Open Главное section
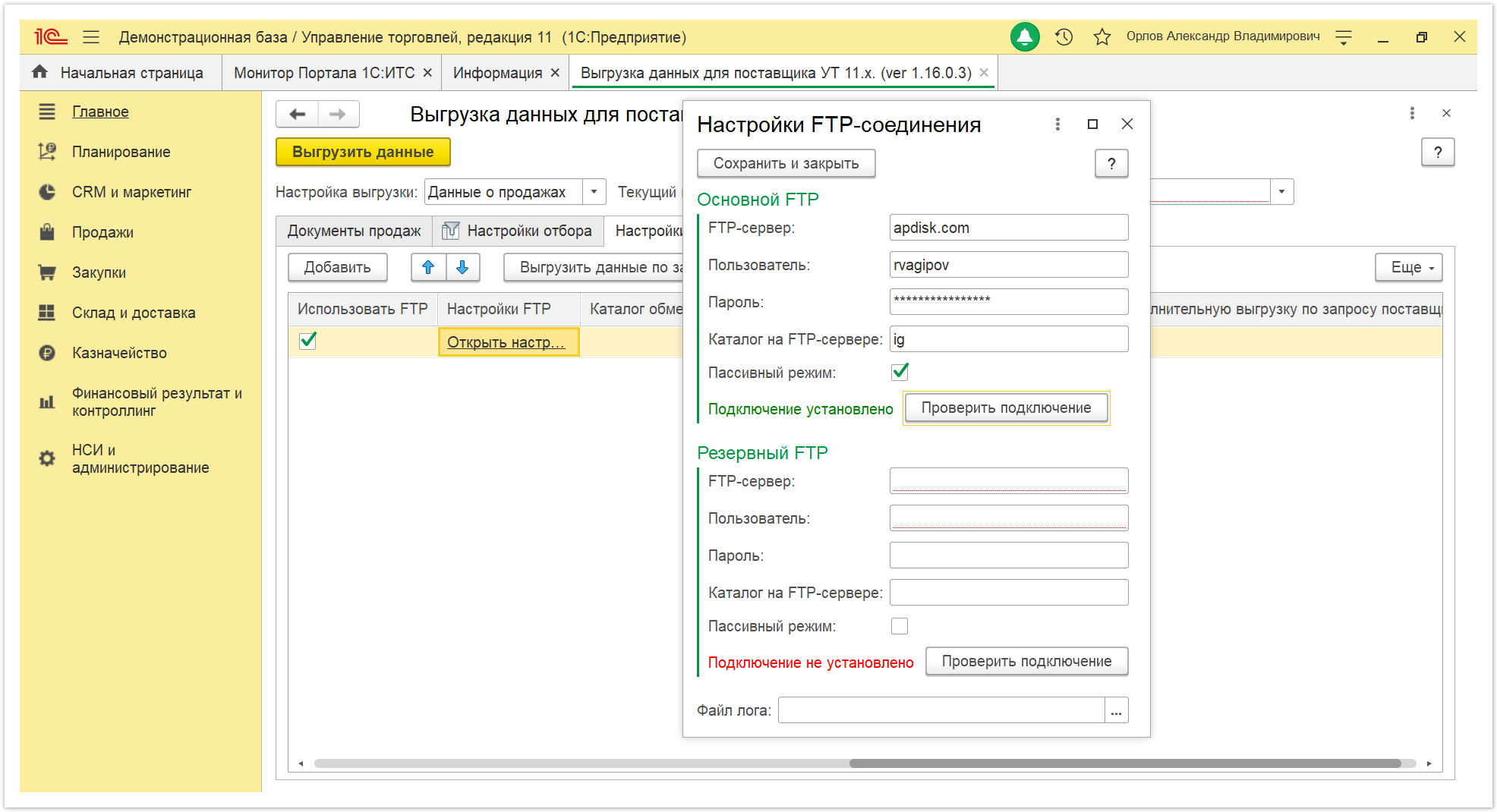1497x812 pixels. (x=100, y=112)
